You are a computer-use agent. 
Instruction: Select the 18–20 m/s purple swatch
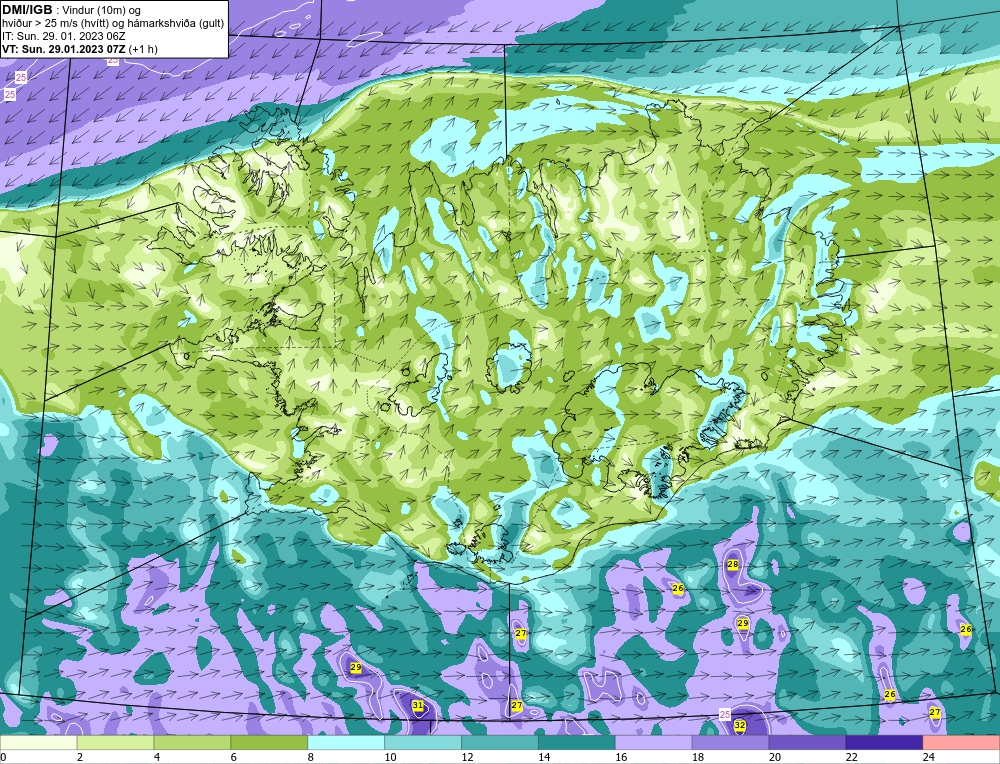click(x=730, y=742)
